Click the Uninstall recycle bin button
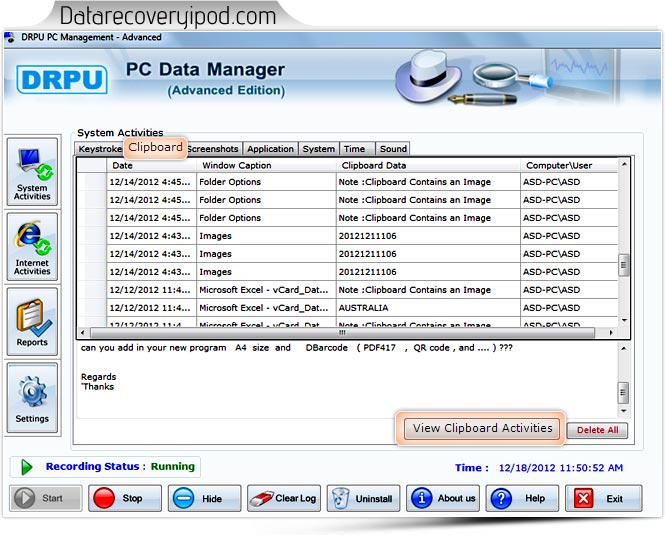 pyautogui.click(x=363, y=498)
